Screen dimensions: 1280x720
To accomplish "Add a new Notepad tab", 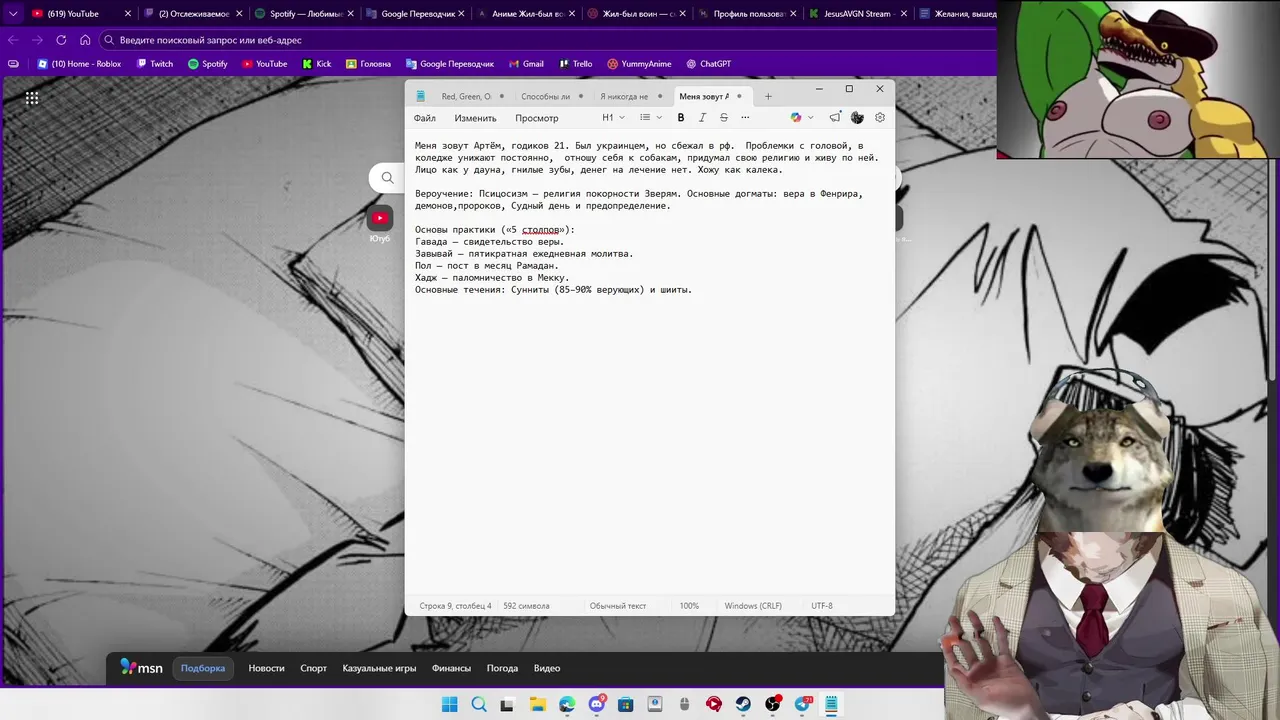I will [x=768, y=97].
